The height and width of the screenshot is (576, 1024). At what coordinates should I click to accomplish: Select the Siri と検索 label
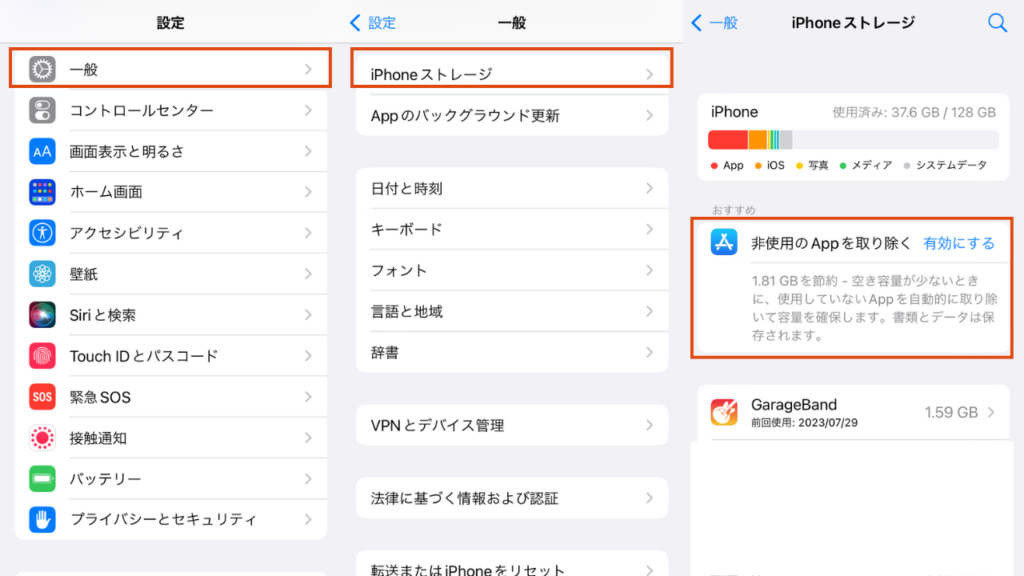tap(103, 315)
